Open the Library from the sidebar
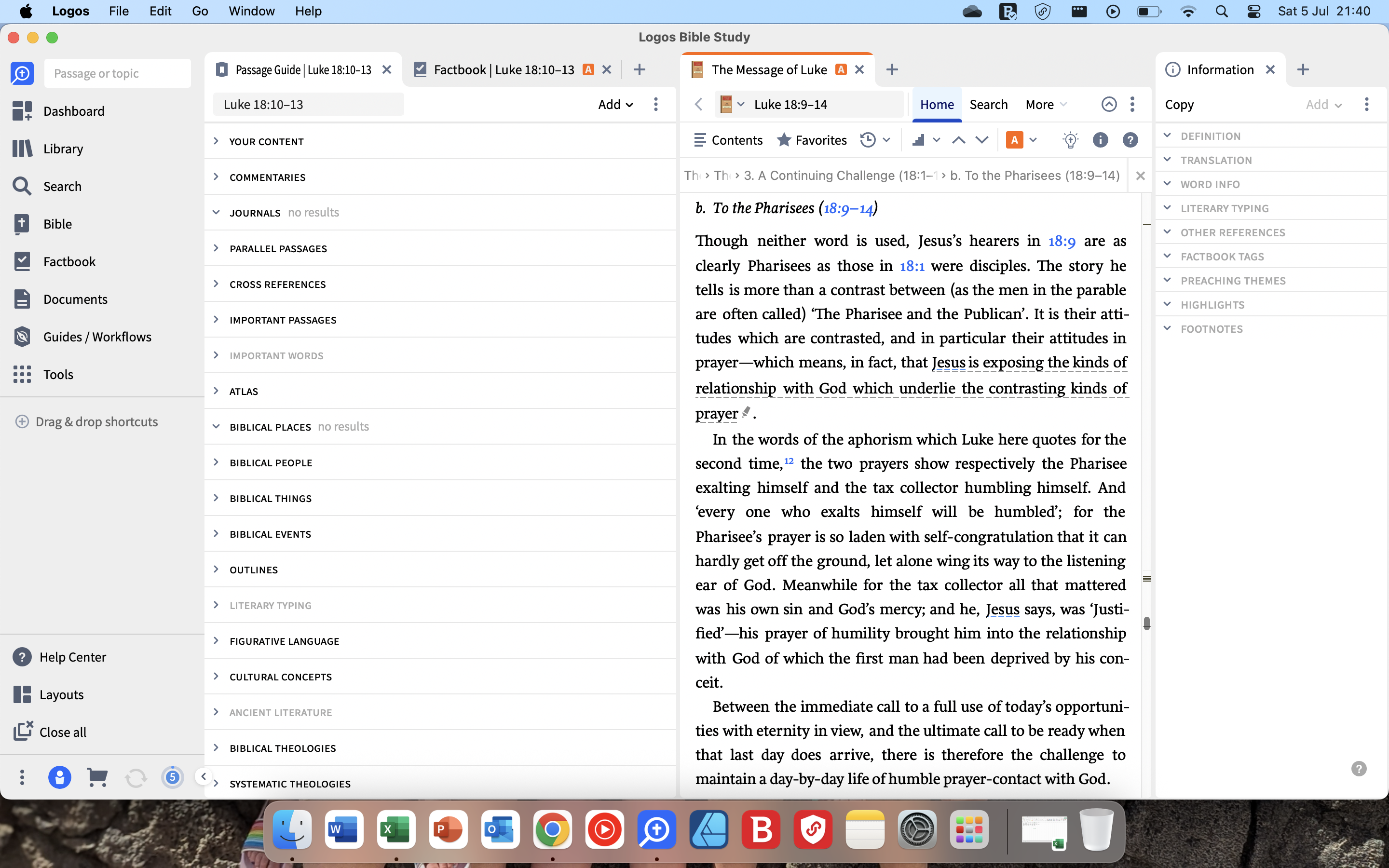The image size is (1389, 868). click(48, 149)
